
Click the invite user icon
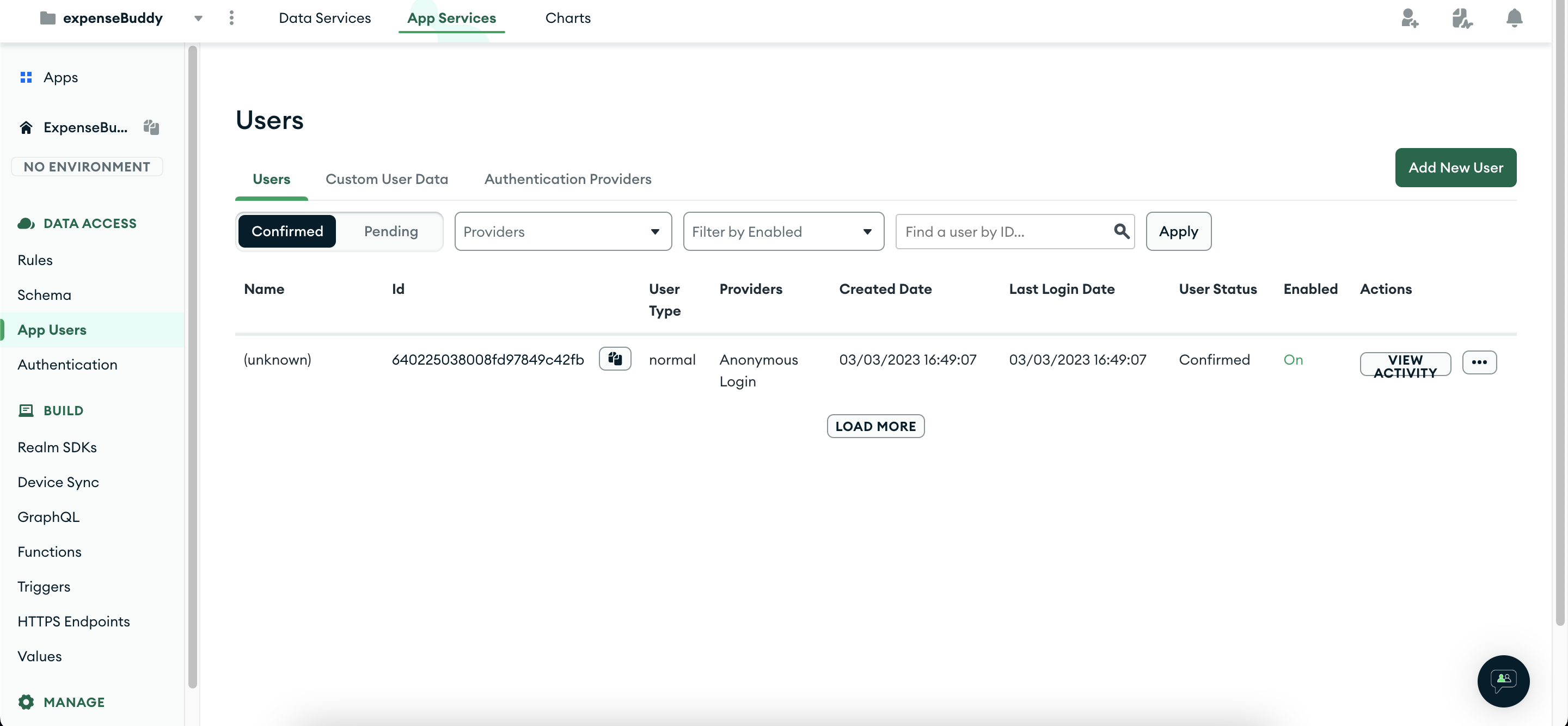click(x=1409, y=19)
